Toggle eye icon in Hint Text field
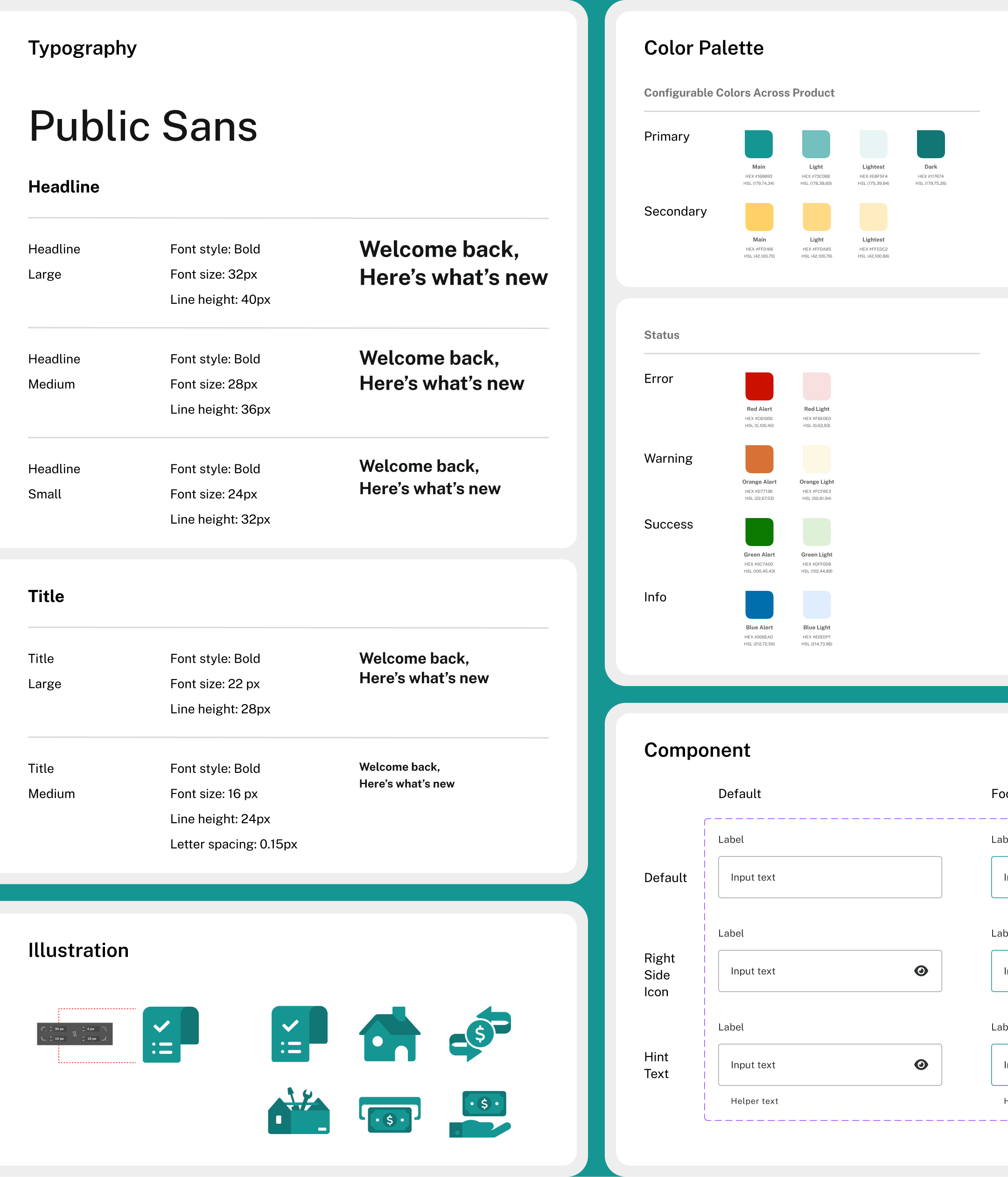 (921, 1065)
